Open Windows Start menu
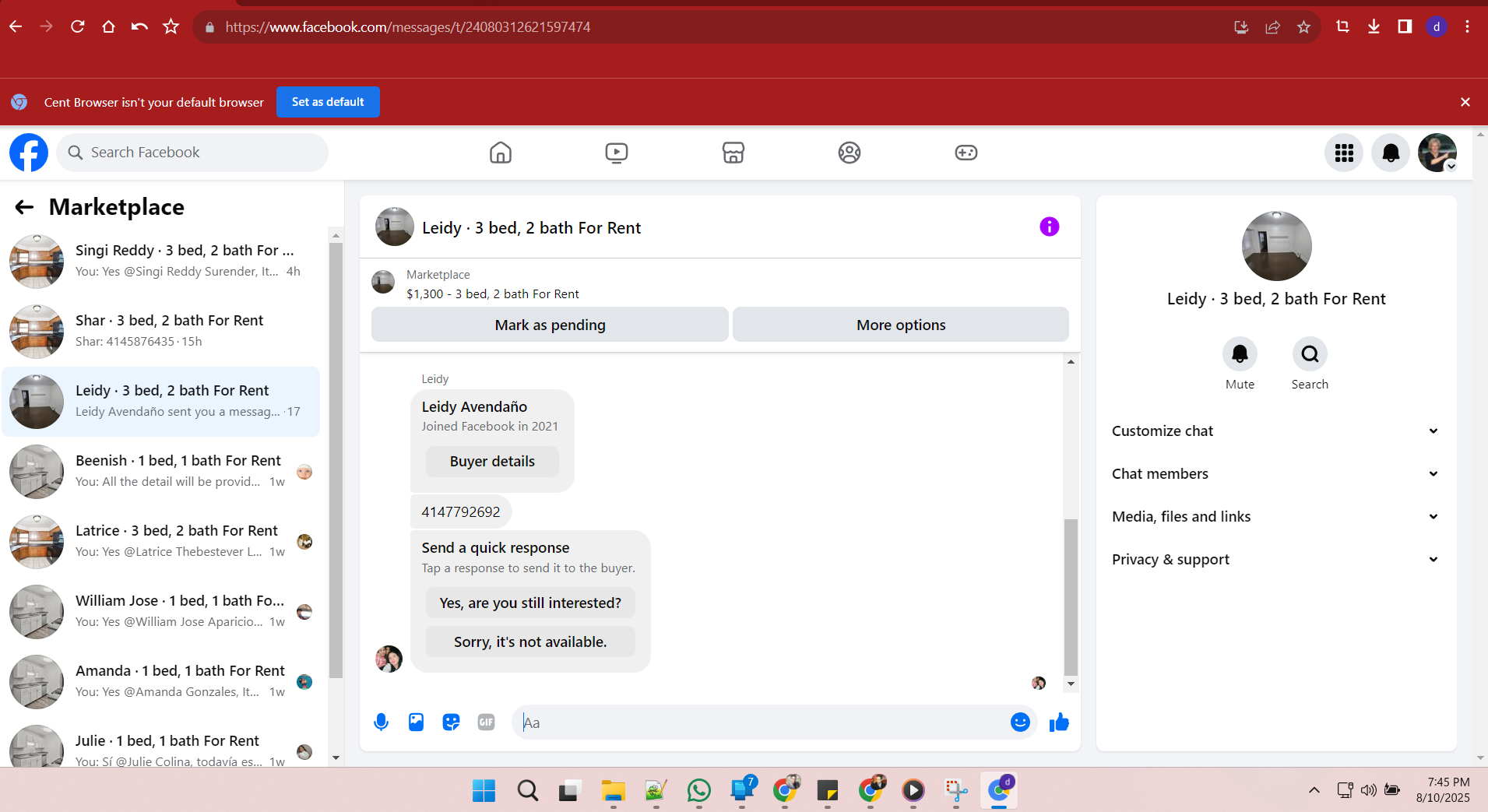Image resolution: width=1488 pixels, height=812 pixels. [x=484, y=791]
